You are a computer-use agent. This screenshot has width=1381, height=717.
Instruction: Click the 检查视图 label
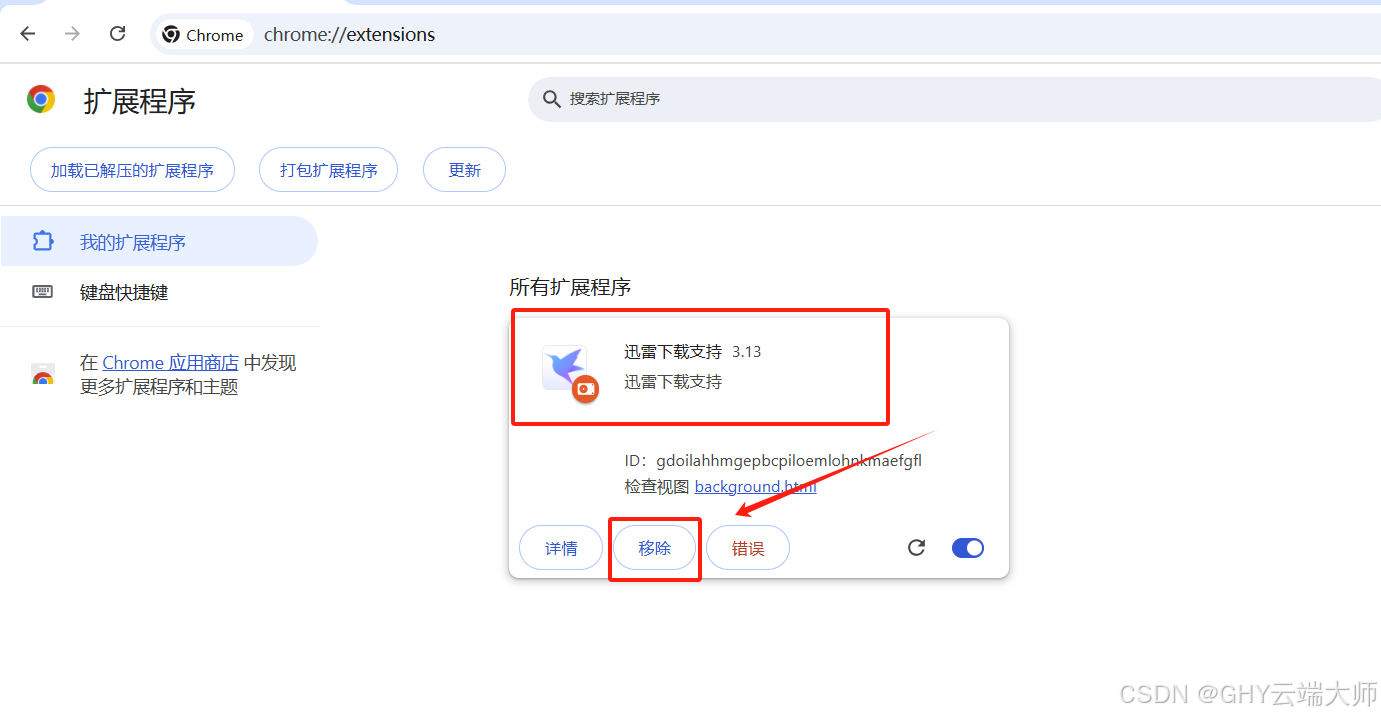pos(657,487)
